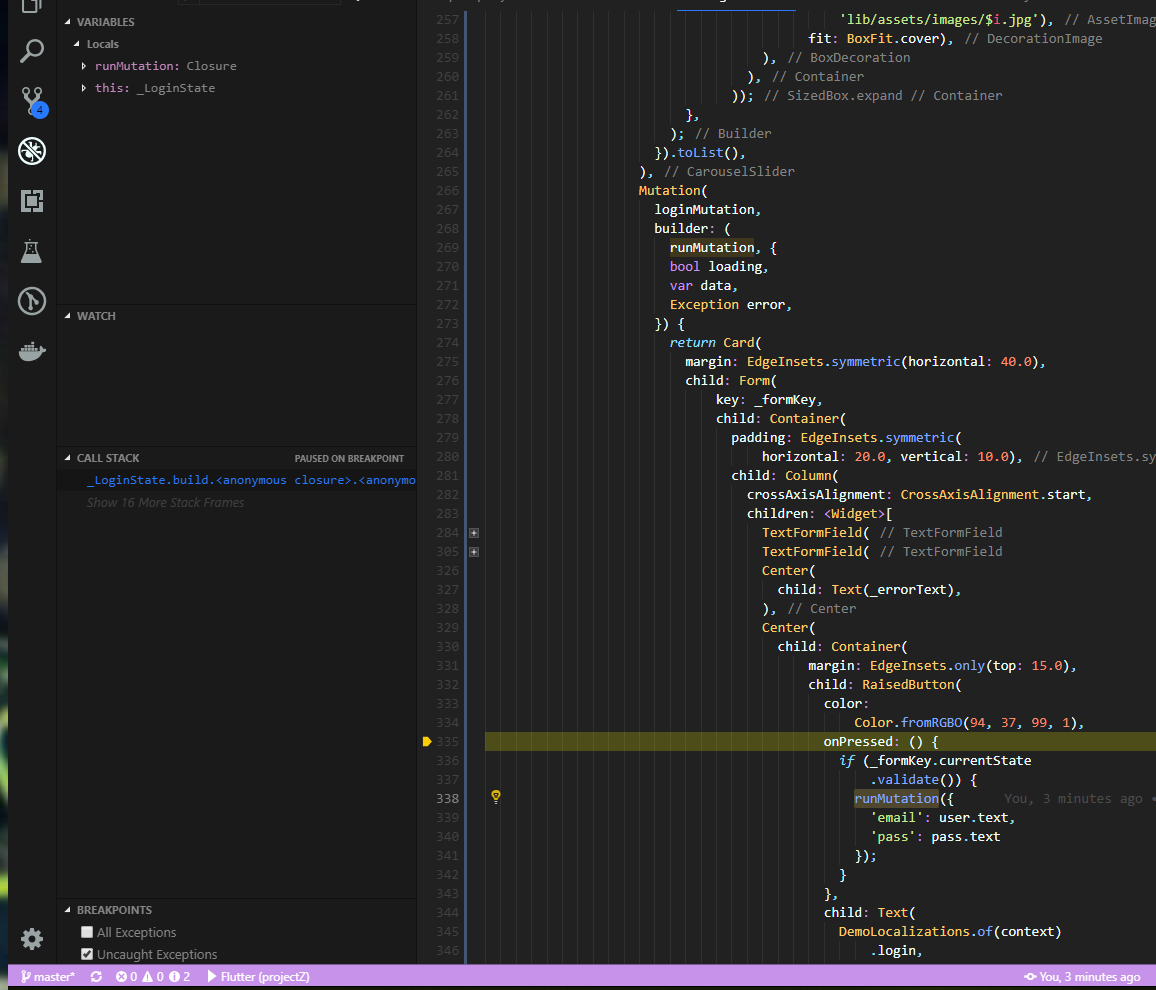Click PAUSED ON BREAKPOINT label
This screenshot has height=990, width=1156.
click(349, 459)
